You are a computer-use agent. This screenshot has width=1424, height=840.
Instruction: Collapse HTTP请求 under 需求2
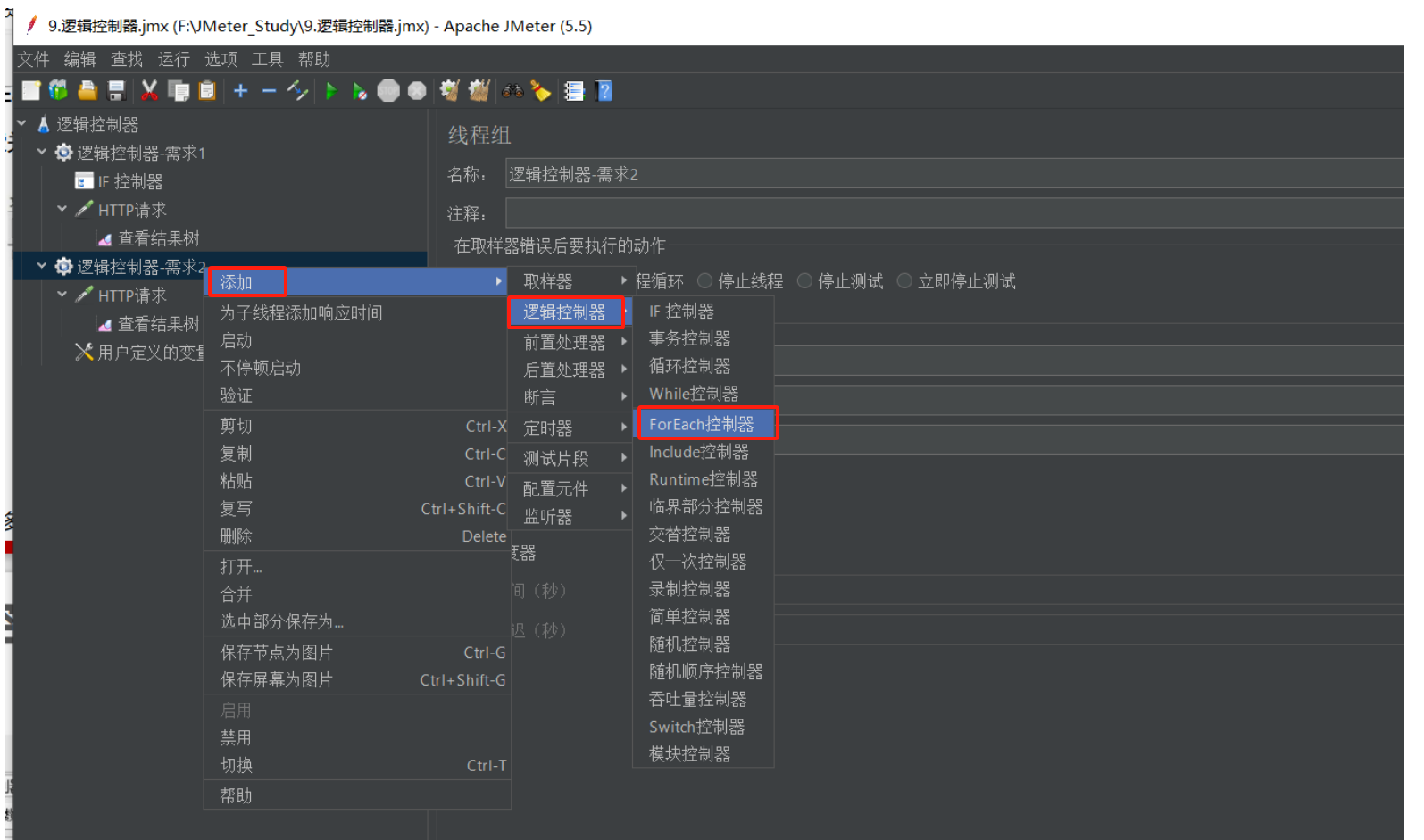coord(62,295)
